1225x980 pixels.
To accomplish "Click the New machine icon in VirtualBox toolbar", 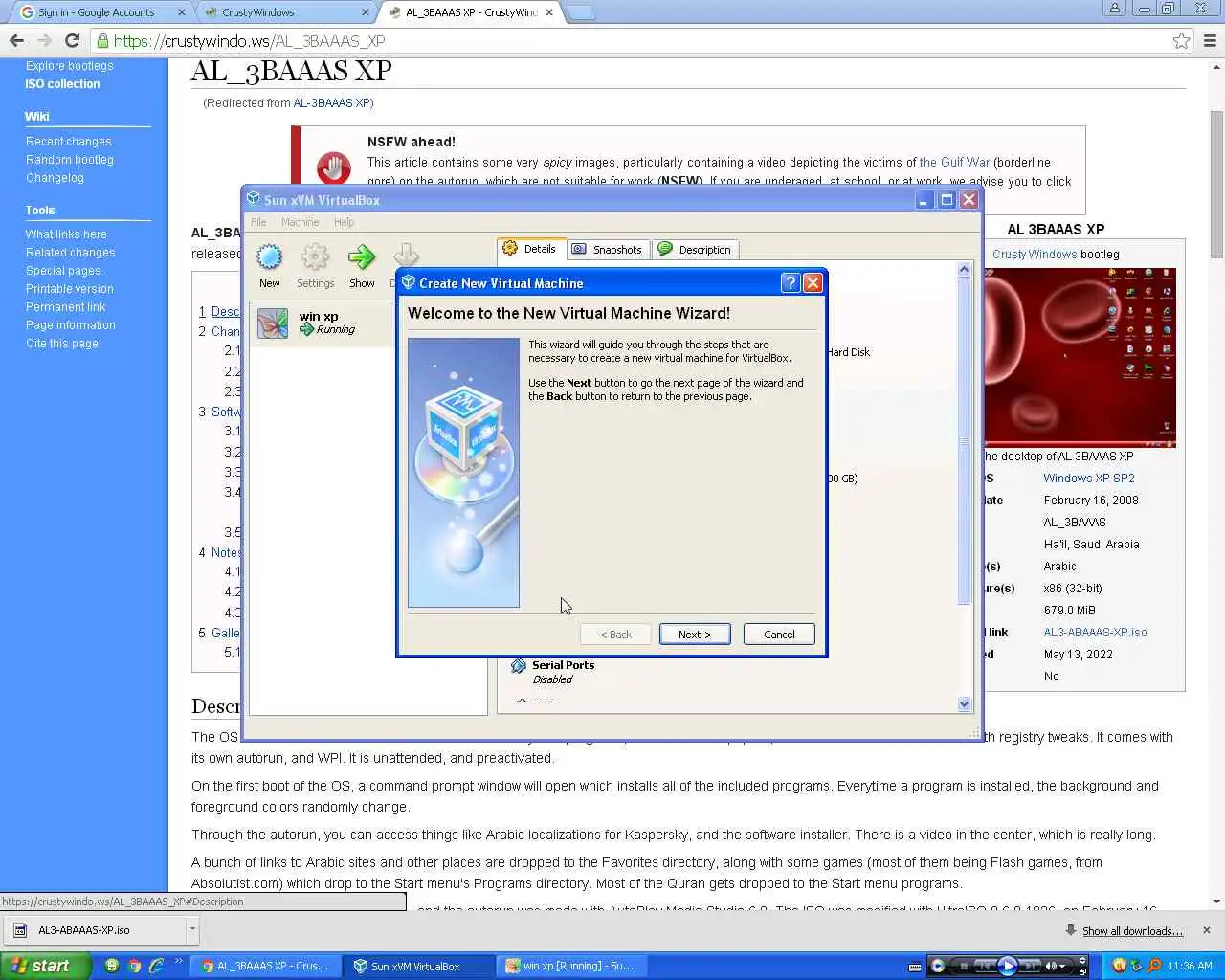I will [270, 257].
